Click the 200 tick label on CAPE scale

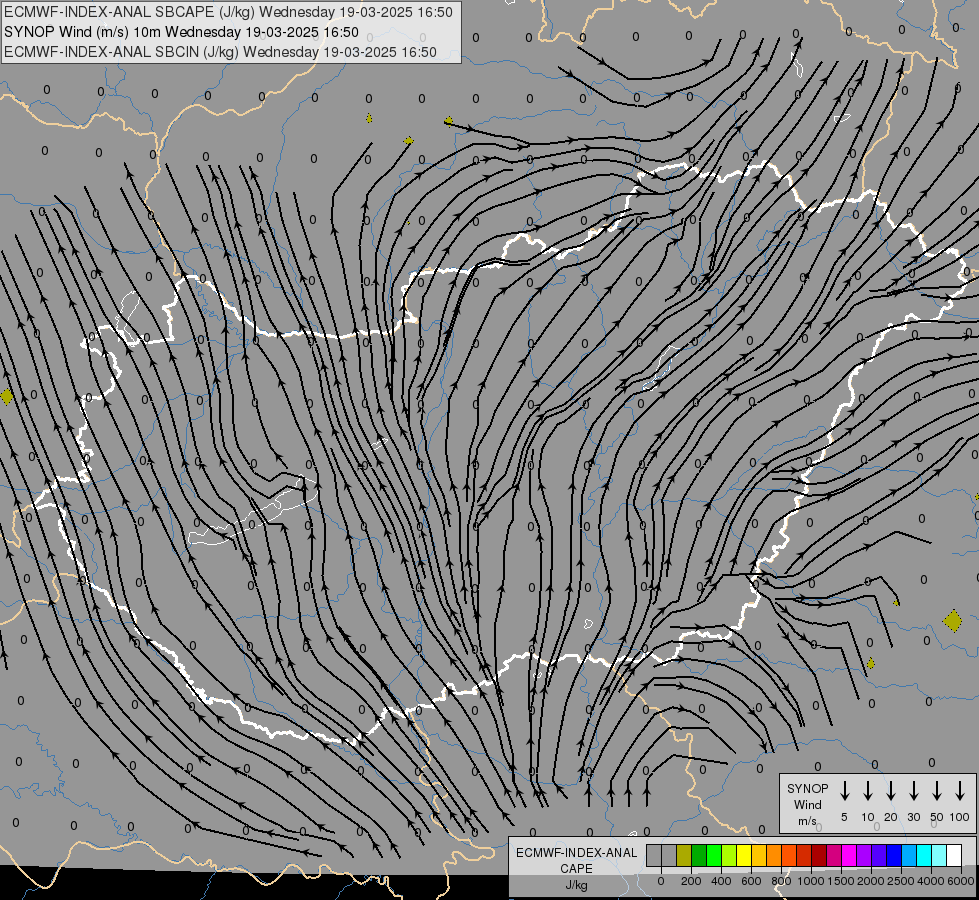click(691, 881)
